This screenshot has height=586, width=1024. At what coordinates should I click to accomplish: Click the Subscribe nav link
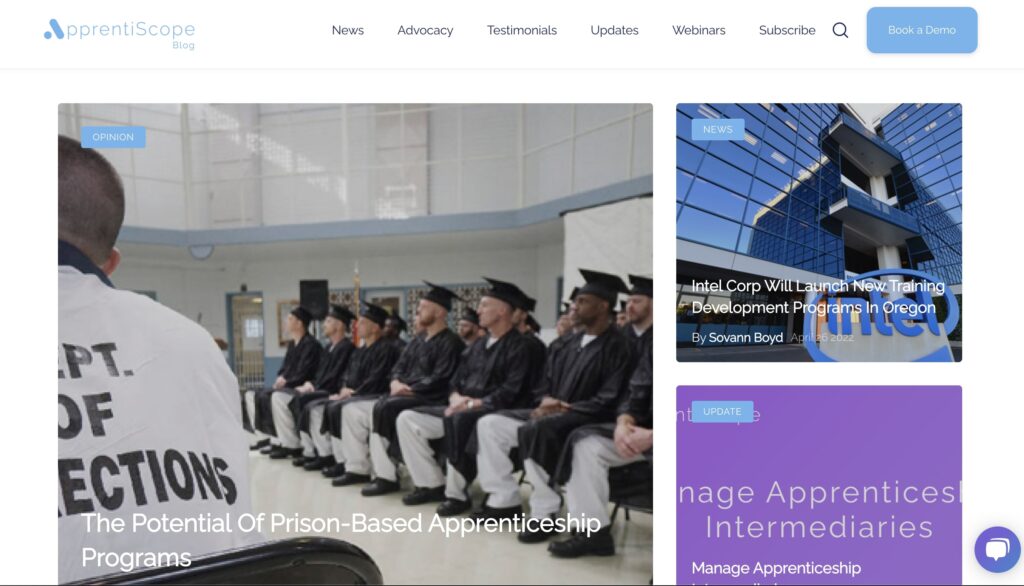coord(787,30)
